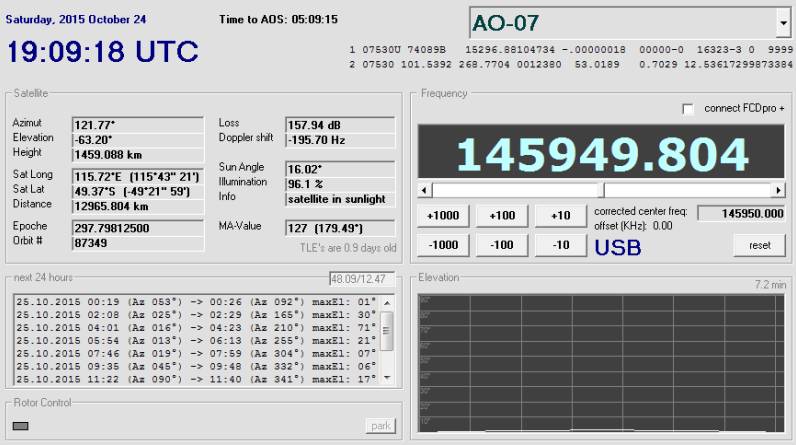
Task: Click the pass list scroll down arrow
Action: click(387, 378)
